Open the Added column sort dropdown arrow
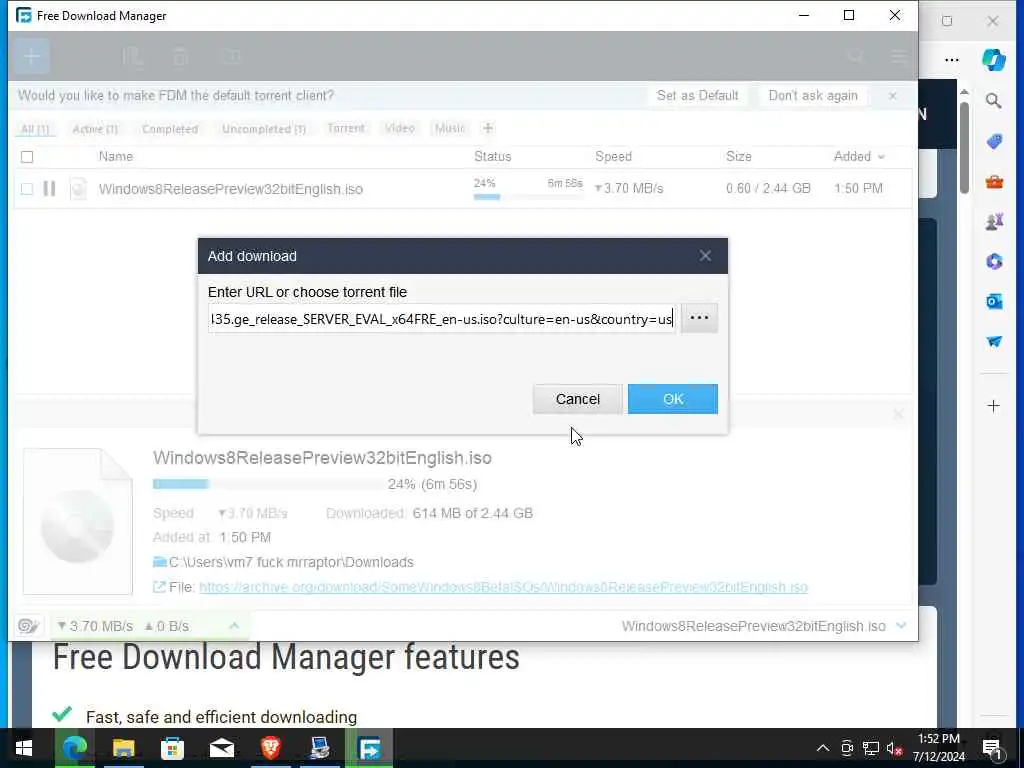This screenshot has height=768, width=1024. (881, 157)
